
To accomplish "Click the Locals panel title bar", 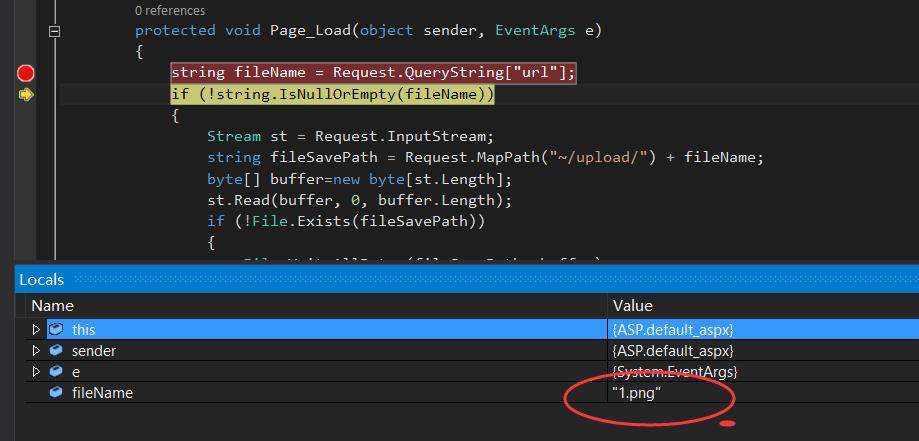I will [x=467, y=279].
